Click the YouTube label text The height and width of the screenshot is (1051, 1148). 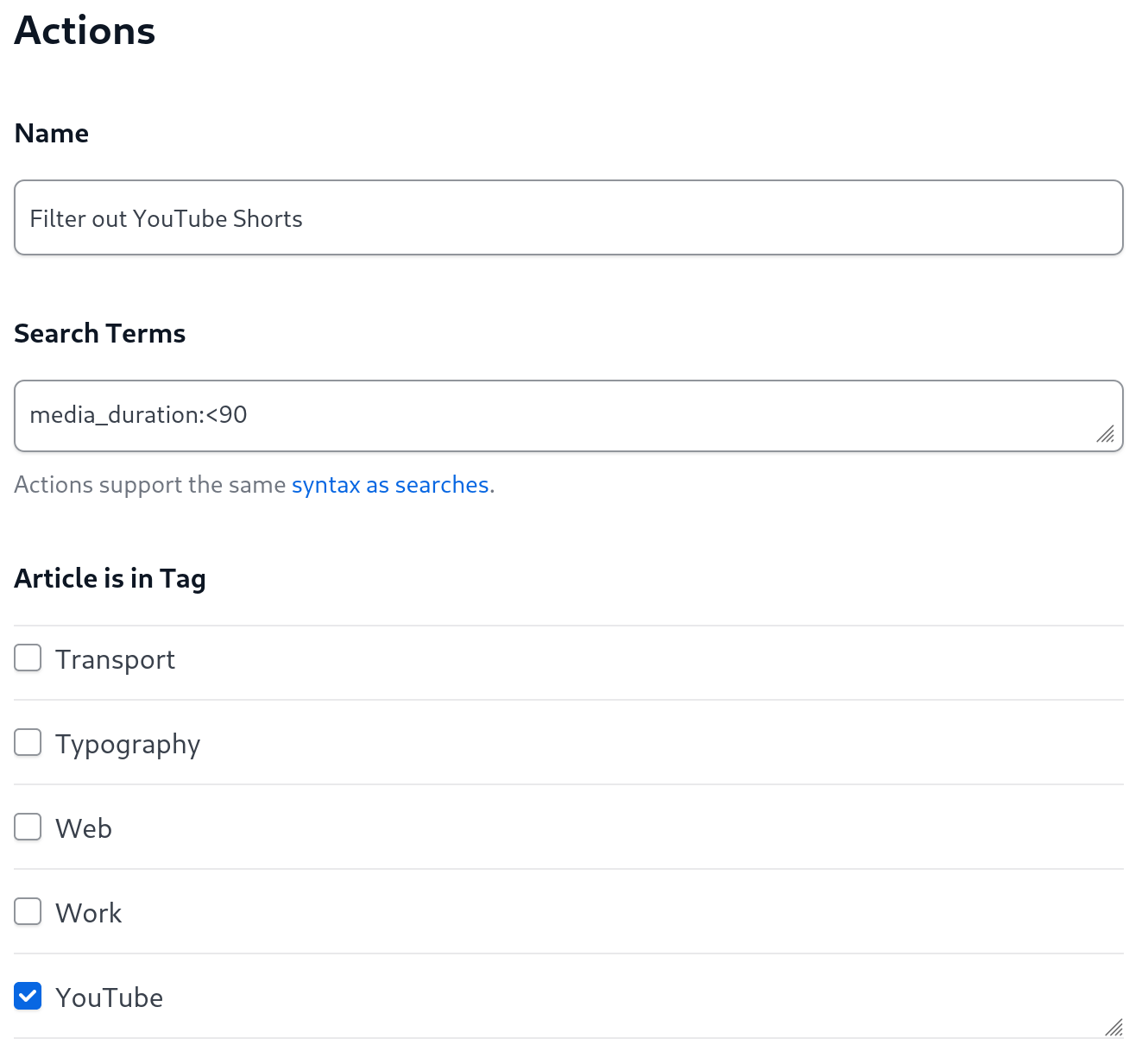tap(110, 998)
